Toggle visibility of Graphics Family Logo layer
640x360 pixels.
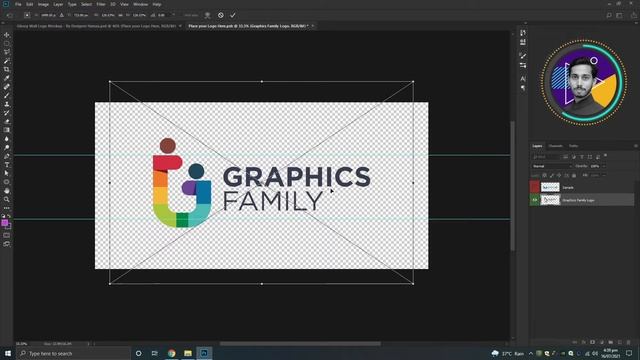(535, 200)
